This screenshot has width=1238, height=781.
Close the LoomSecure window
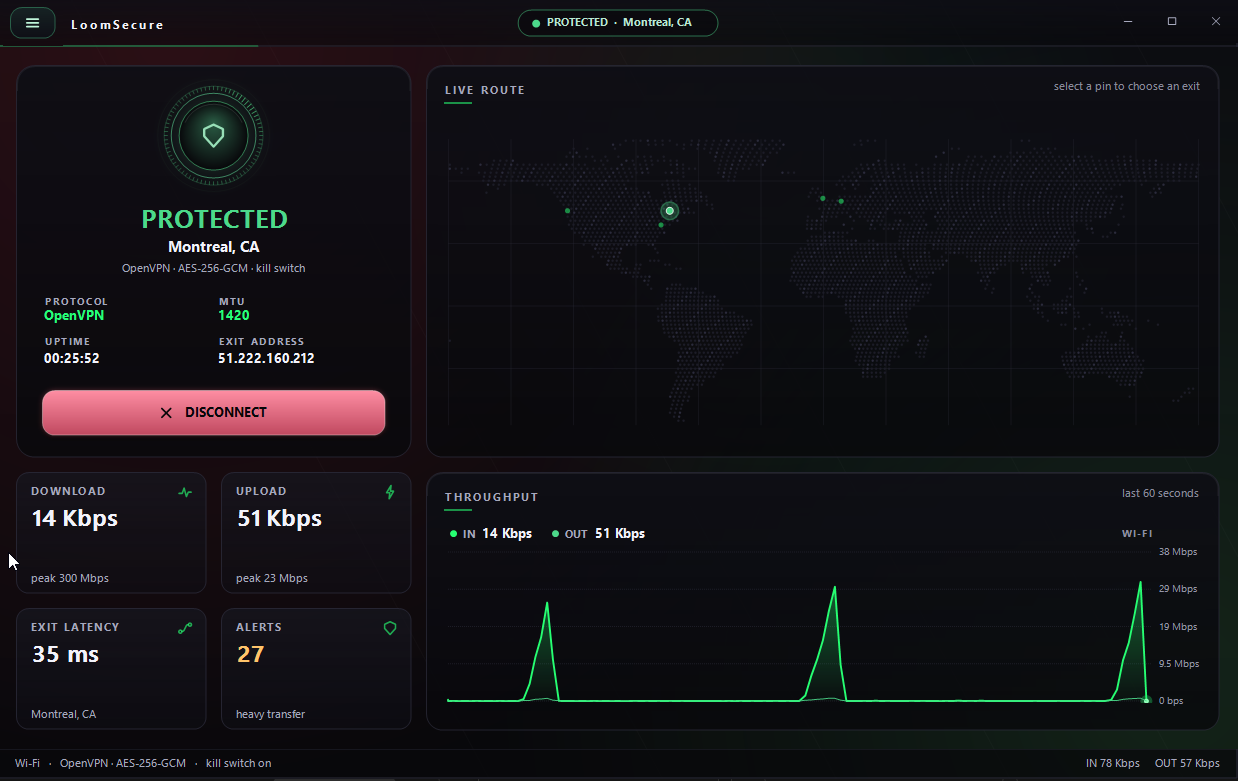(1216, 21)
